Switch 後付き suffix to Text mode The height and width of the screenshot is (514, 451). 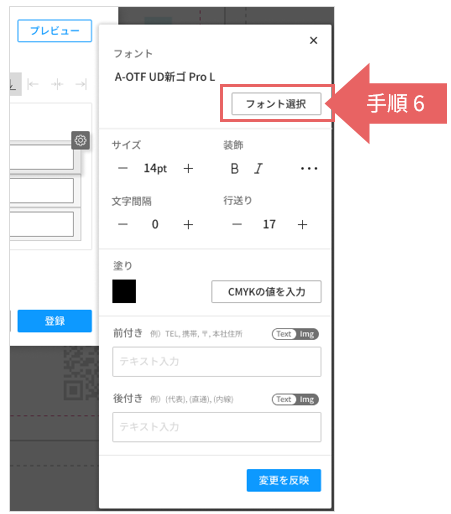click(284, 399)
